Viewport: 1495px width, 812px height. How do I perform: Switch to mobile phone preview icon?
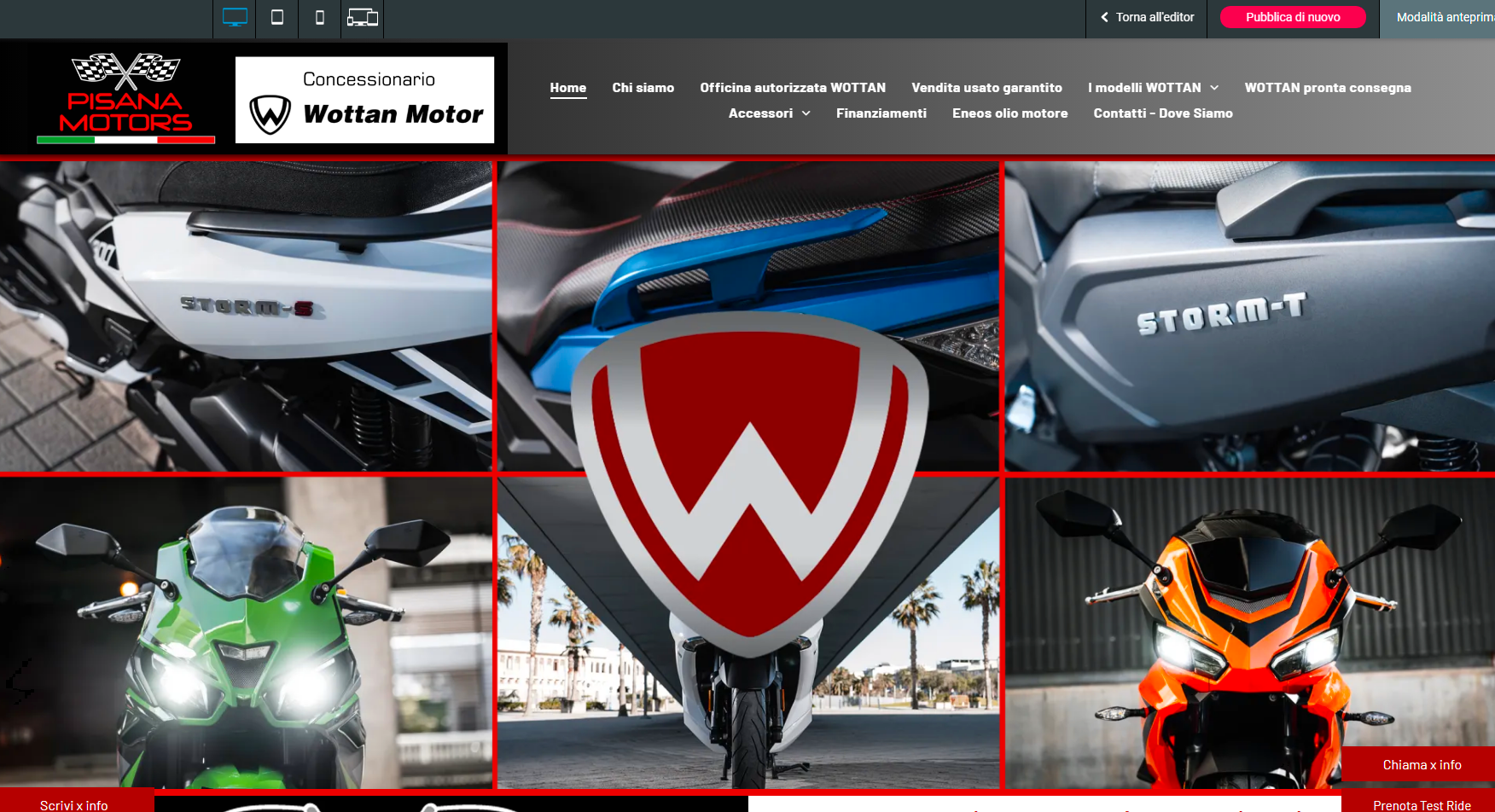point(320,18)
